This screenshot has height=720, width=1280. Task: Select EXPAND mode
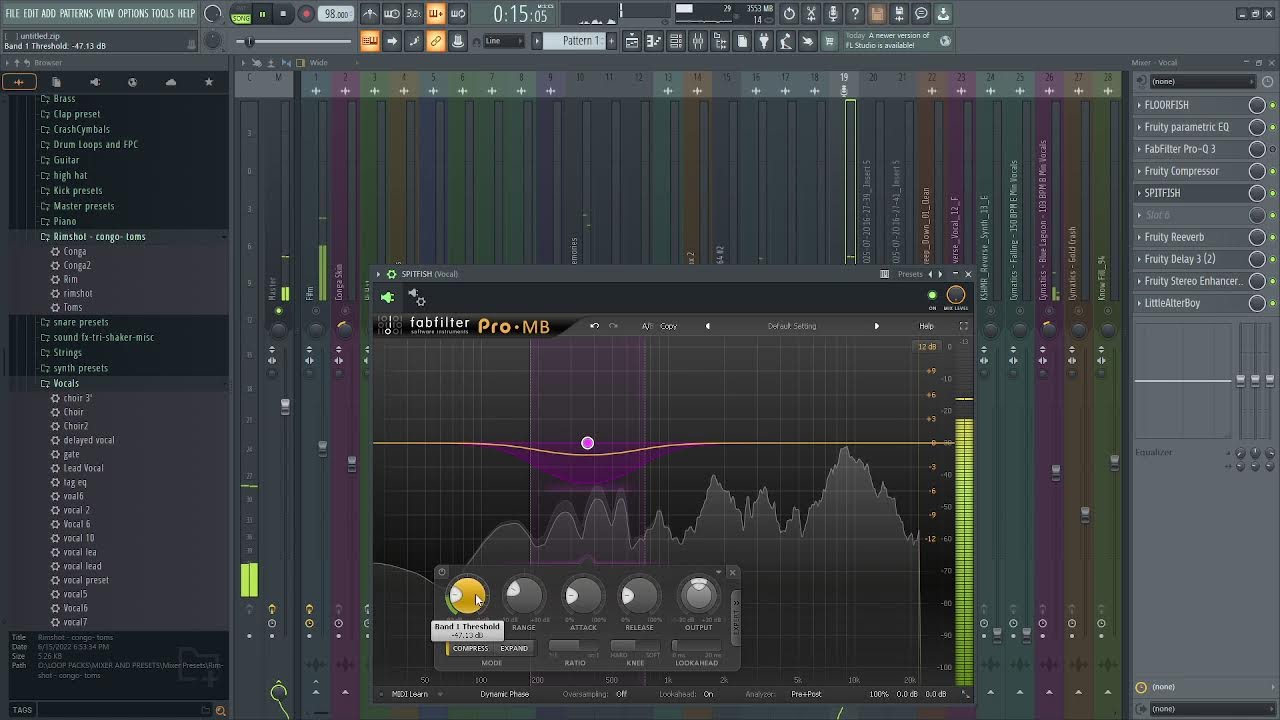pyautogui.click(x=514, y=648)
